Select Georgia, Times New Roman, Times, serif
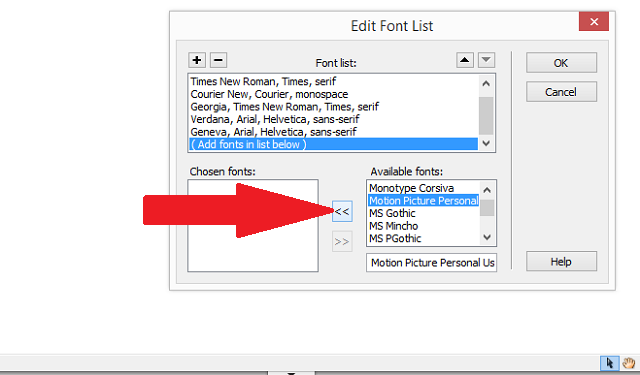 coord(333,107)
